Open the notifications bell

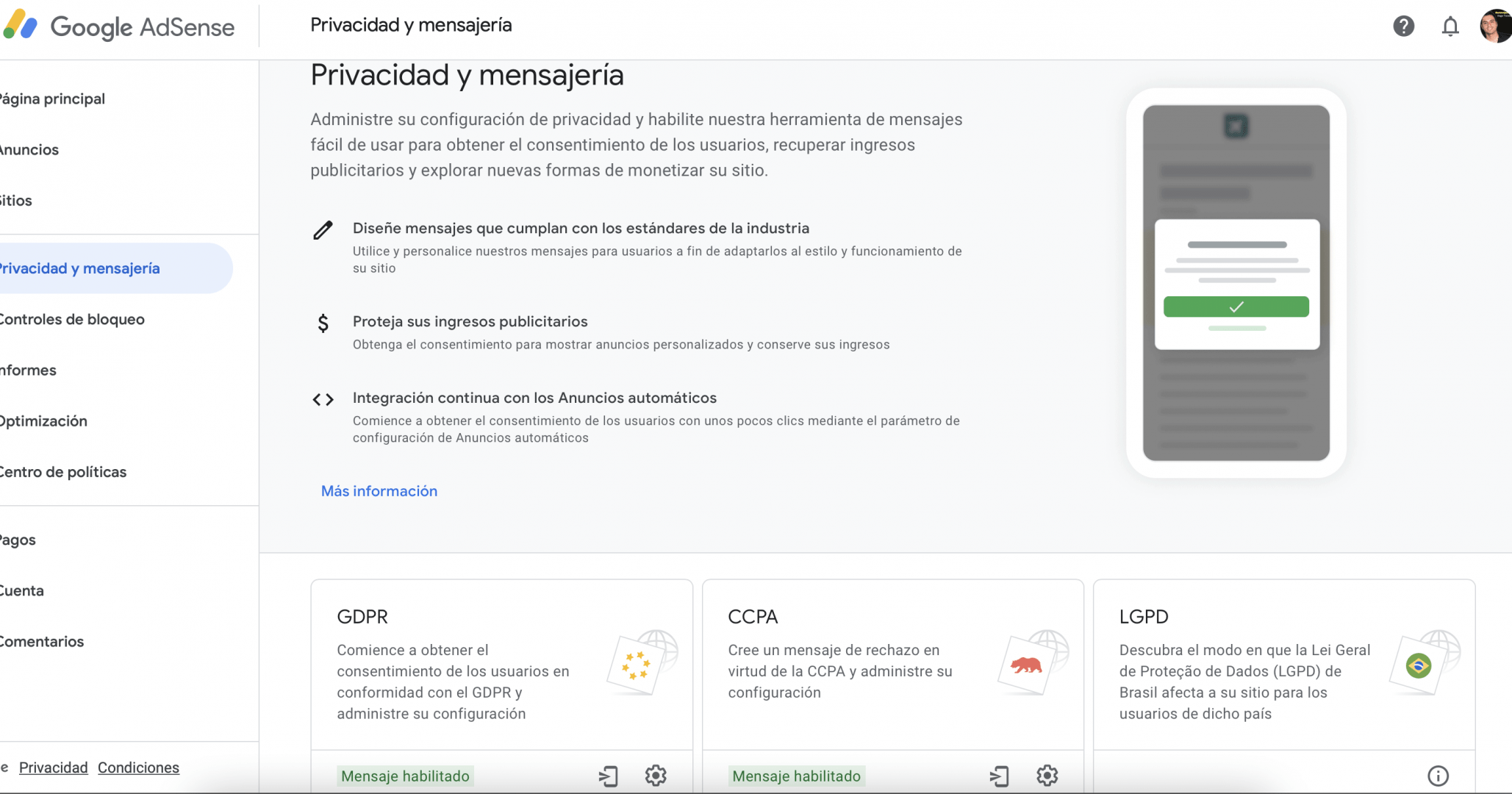(x=1450, y=26)
